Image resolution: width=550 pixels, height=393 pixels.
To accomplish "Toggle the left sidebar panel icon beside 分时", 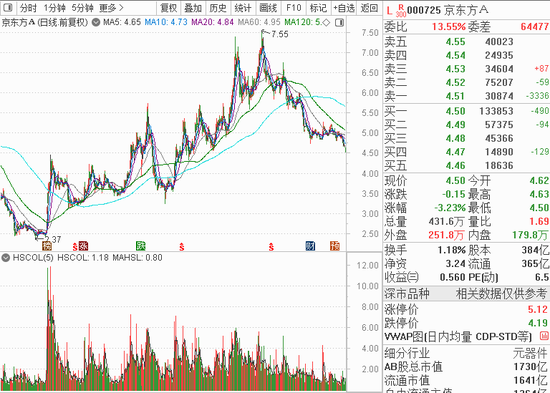I will (8, 7).
